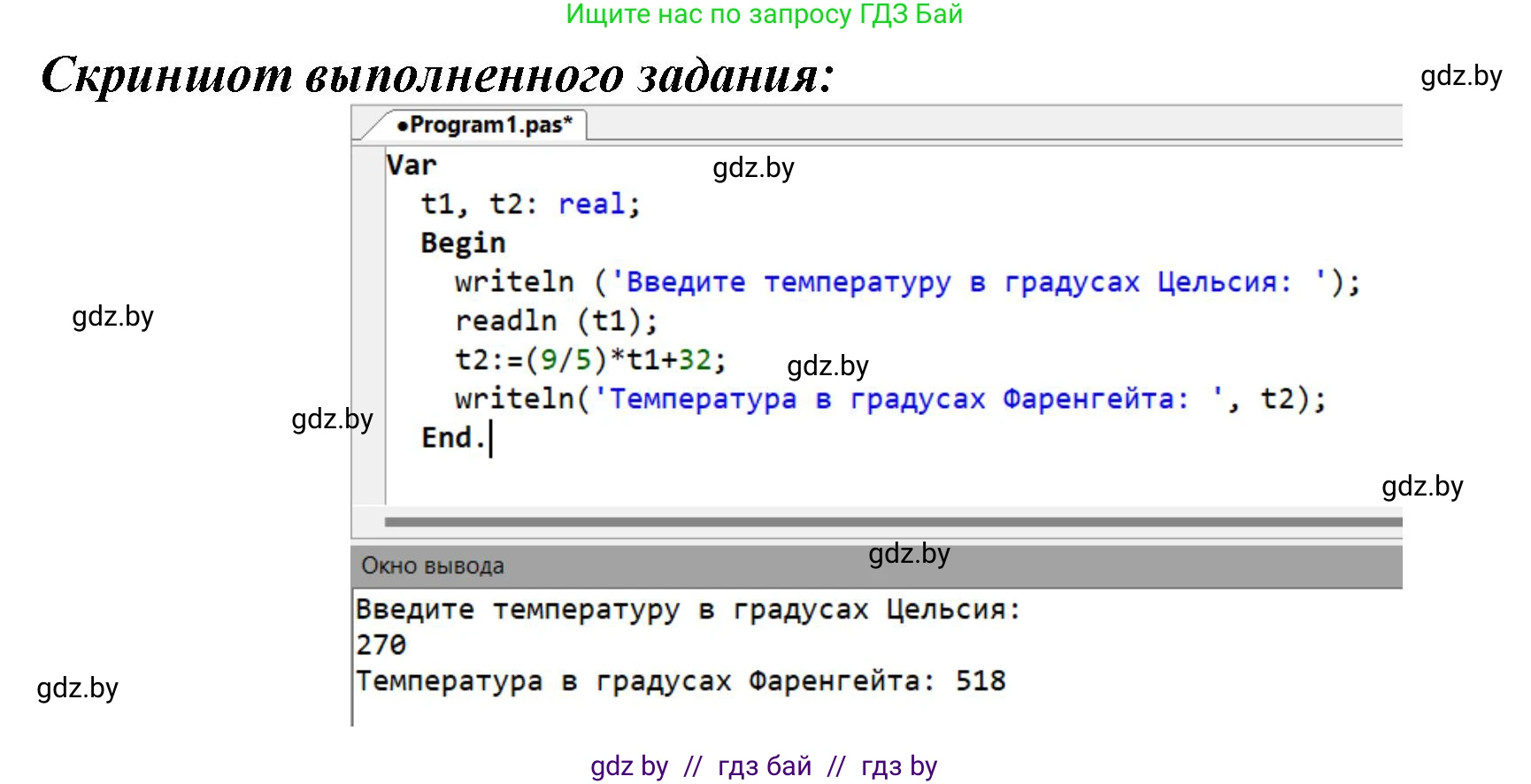Screen dimensions: 1531x784
Task: Click the gdz.by watermark at top right
Action: coord(1460,76)
